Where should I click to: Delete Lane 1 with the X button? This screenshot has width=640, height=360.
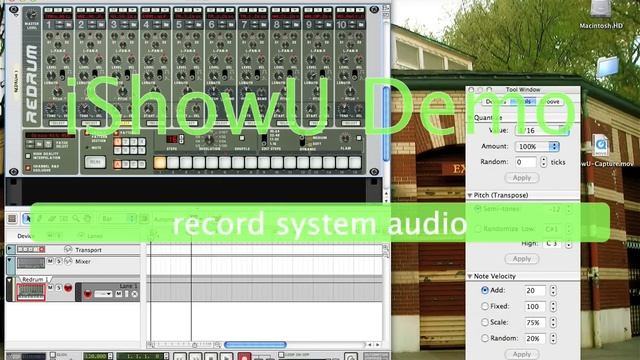tap(134, 294)
